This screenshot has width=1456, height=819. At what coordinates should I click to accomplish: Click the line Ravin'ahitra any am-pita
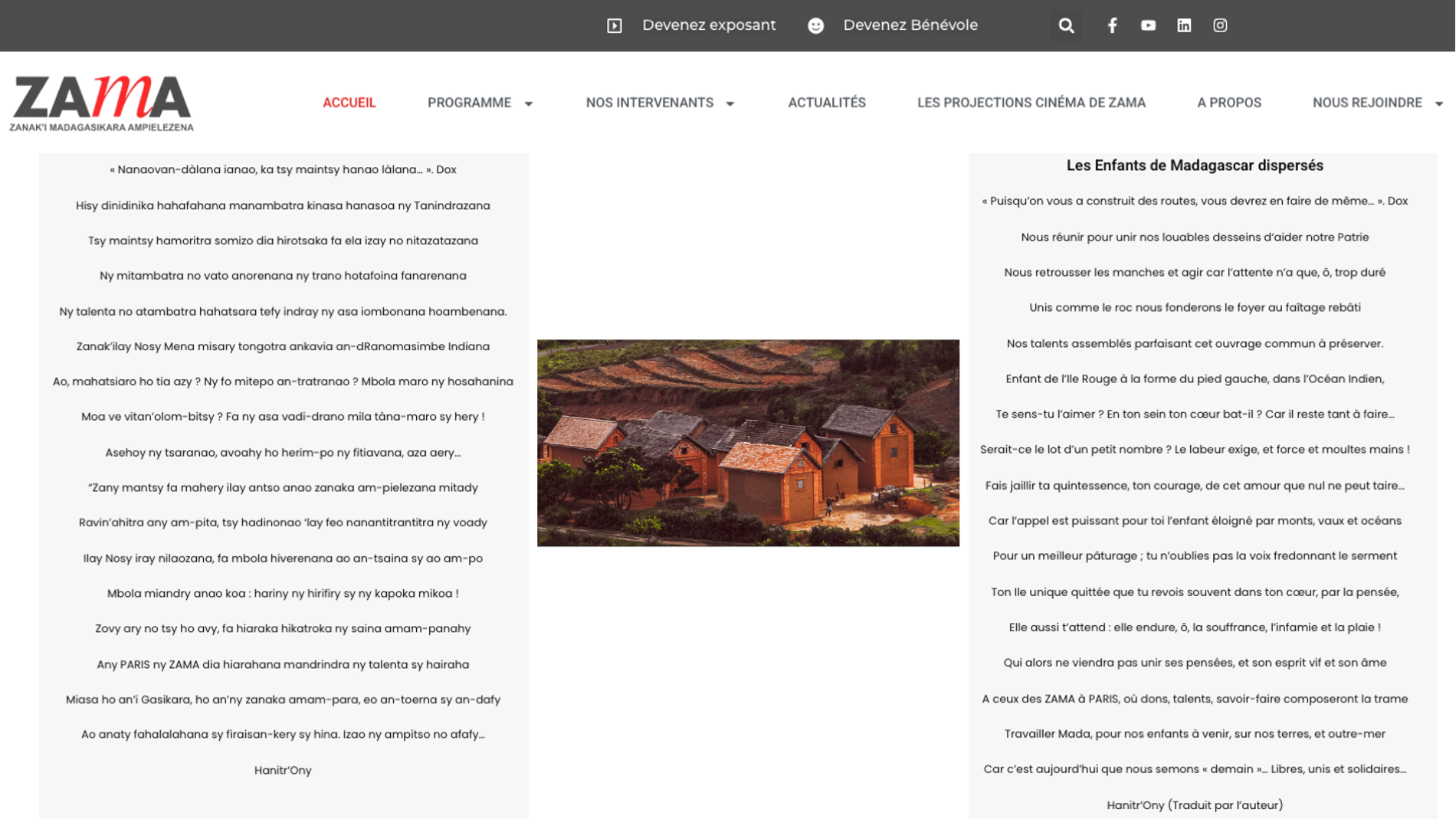(283, 523)
